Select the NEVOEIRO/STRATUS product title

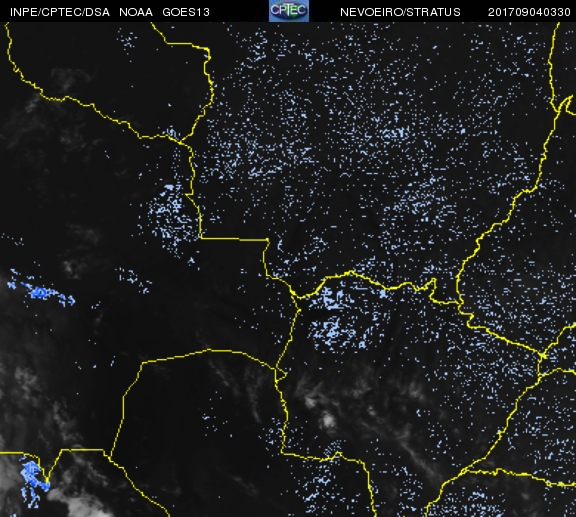[400, 12]
